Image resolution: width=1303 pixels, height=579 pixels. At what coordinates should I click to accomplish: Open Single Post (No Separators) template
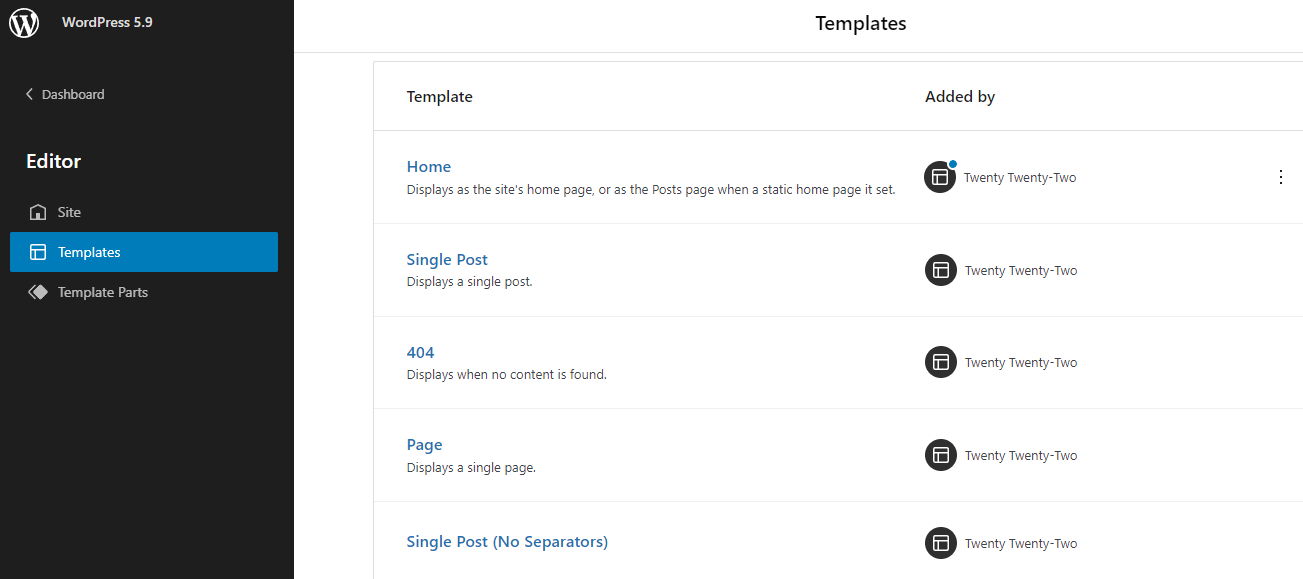pyautogui.click(x=507, y=542)
